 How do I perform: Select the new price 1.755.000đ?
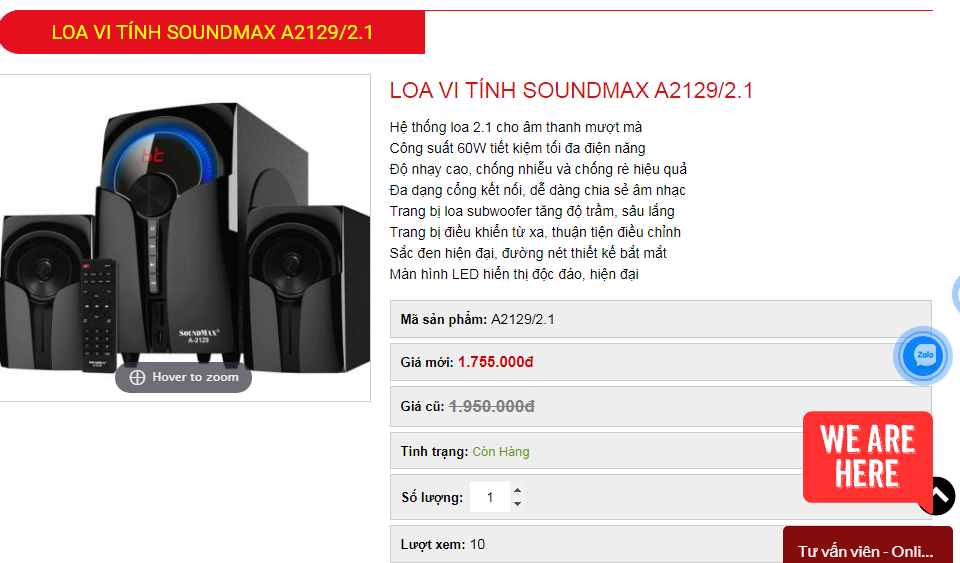495,362
